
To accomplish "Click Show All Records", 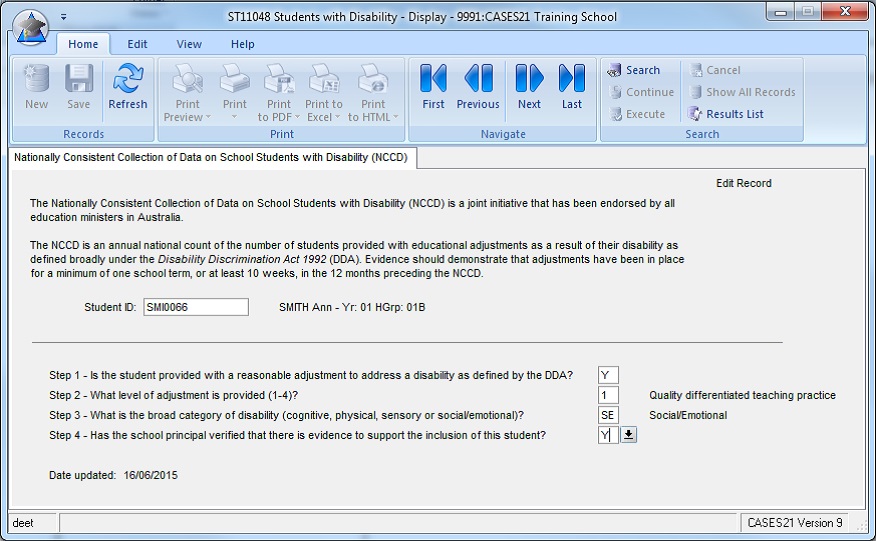I will pos(741,92).
